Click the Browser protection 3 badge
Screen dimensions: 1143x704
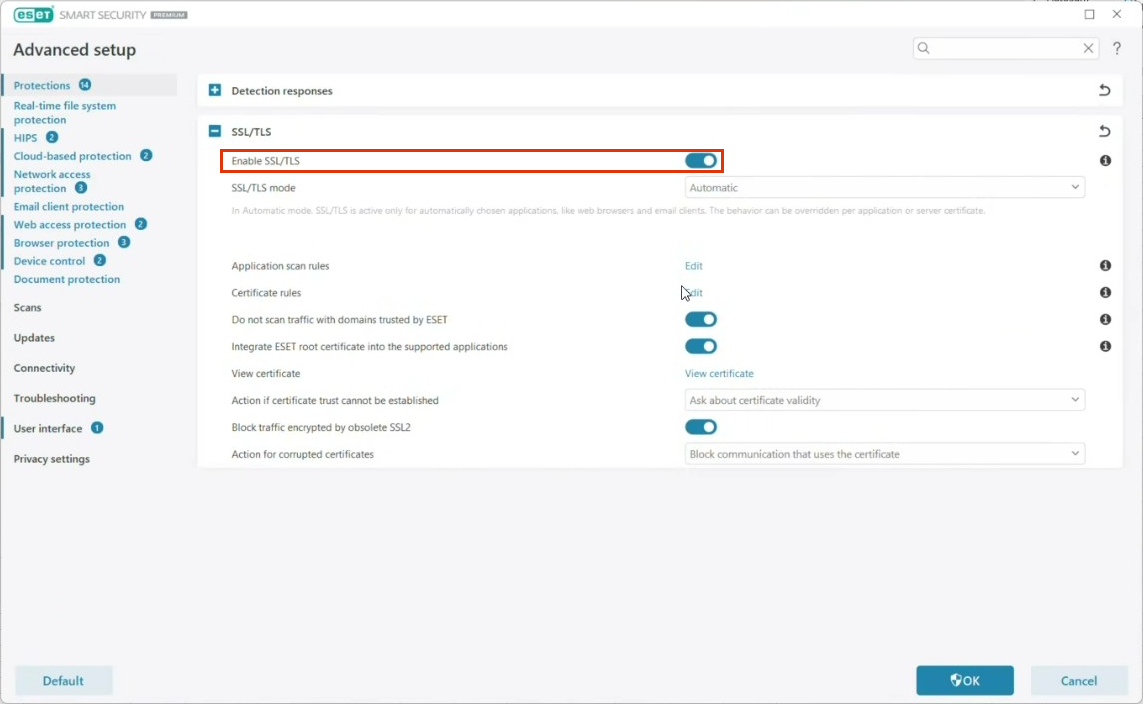[124, 242]
